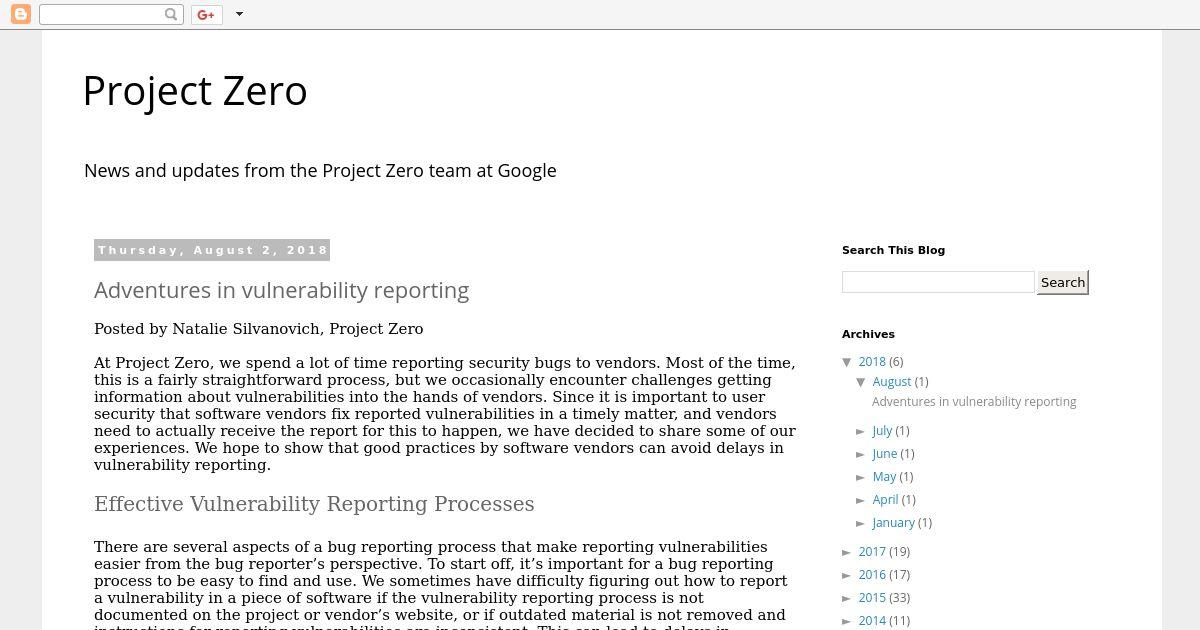
Task: Open the navbar dropdown arrow
Action: [x=239, y=14]
